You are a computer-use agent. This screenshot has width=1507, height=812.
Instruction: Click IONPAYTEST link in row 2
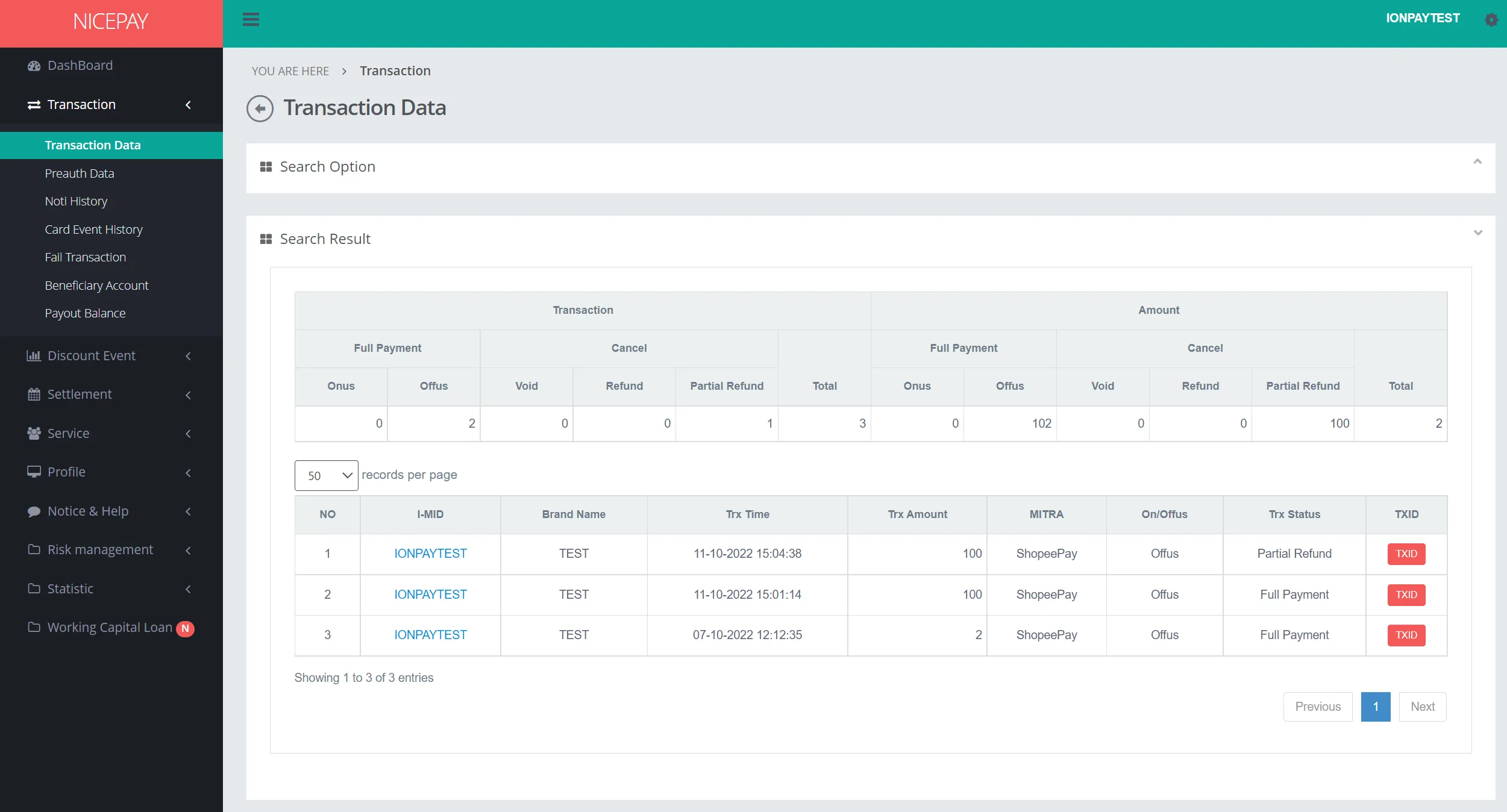point(430,594)
